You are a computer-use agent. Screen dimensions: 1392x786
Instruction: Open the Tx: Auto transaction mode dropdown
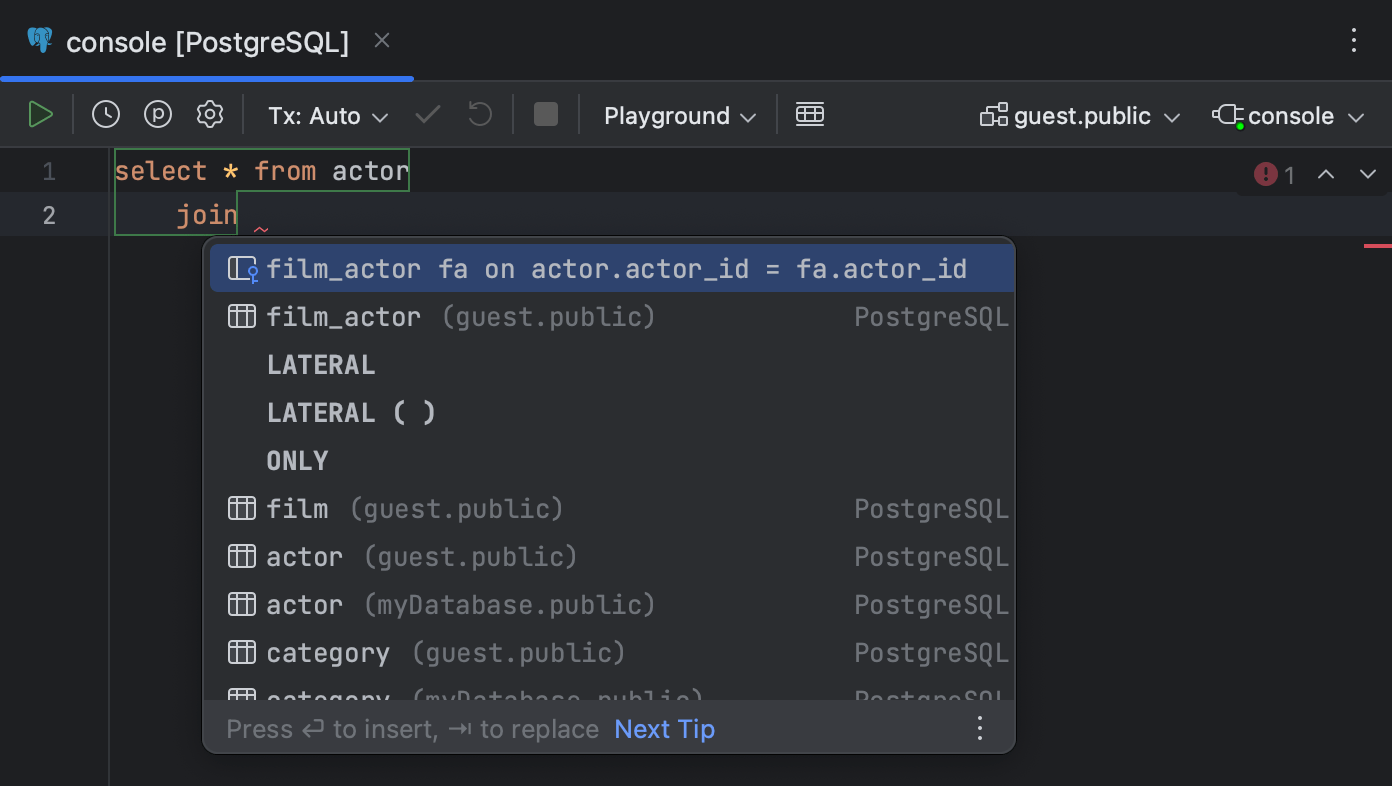pos(327,115)
